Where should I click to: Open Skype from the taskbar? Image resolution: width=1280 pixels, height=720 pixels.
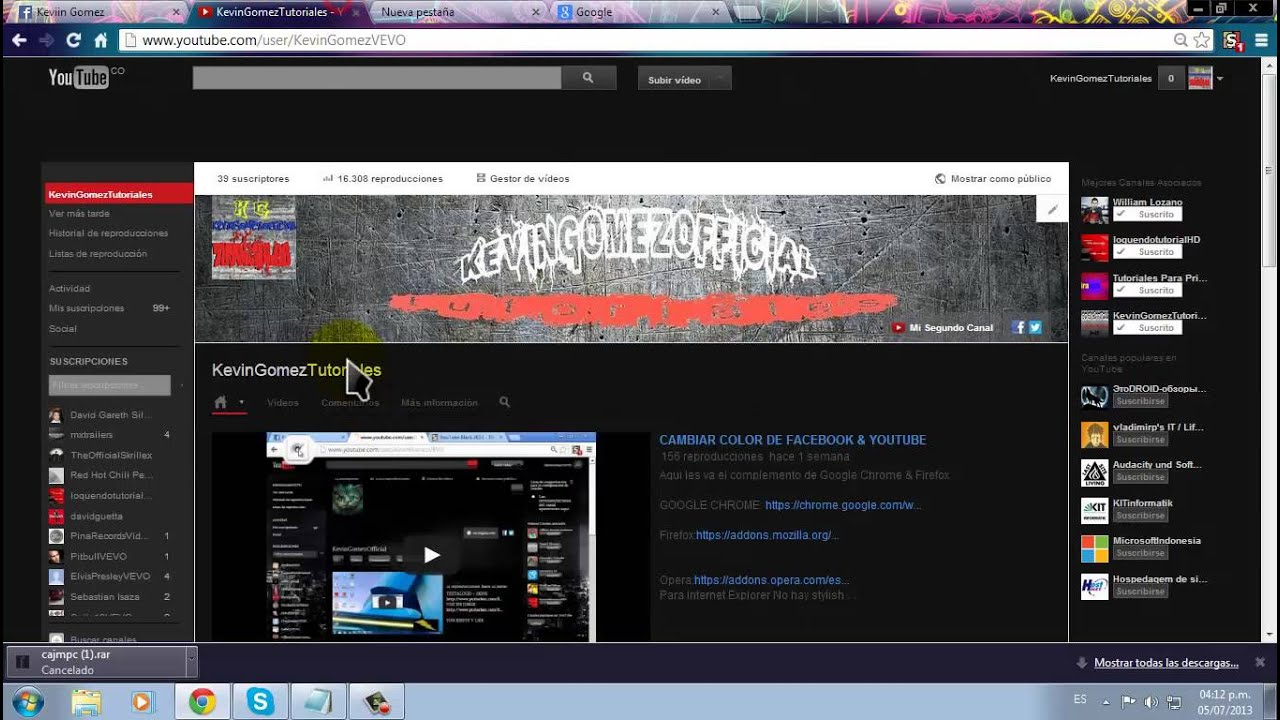coord(261,701)
